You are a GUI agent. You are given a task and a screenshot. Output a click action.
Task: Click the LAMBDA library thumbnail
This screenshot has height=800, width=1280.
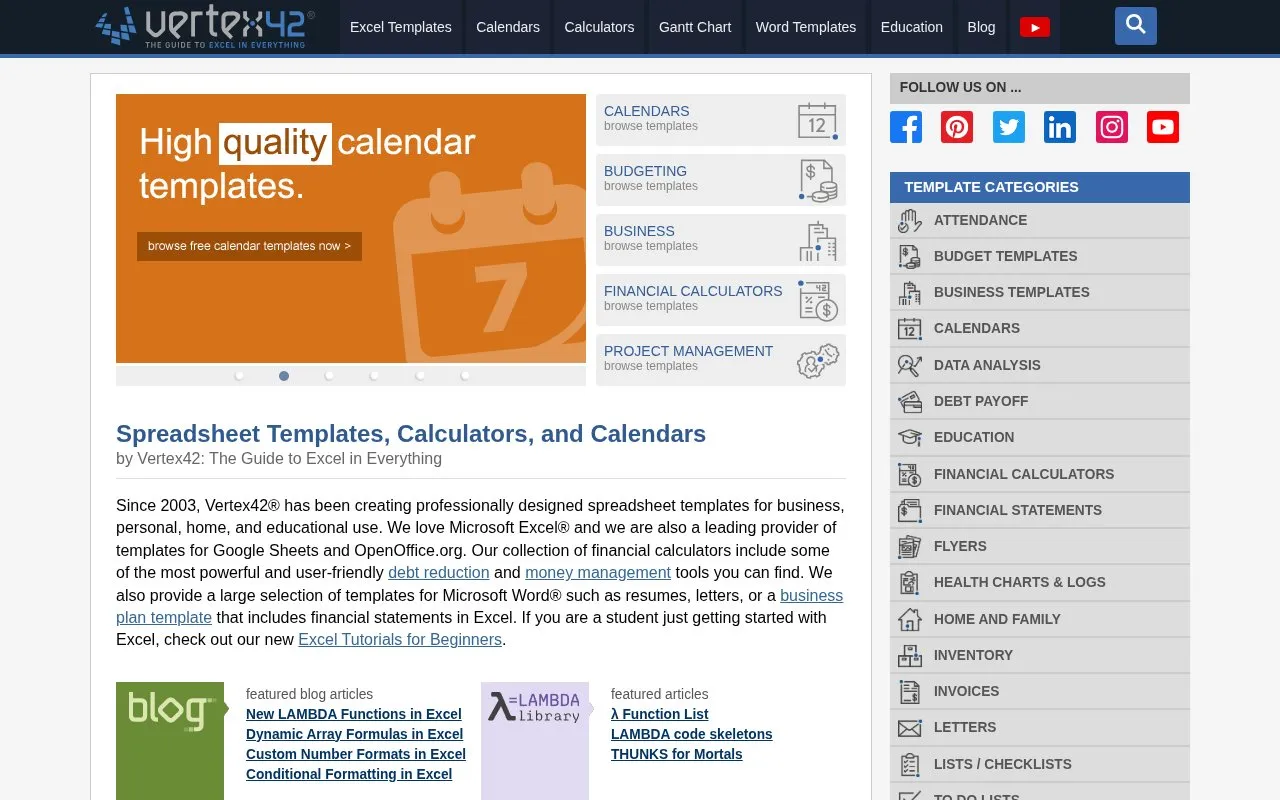[x=535, y=741]
